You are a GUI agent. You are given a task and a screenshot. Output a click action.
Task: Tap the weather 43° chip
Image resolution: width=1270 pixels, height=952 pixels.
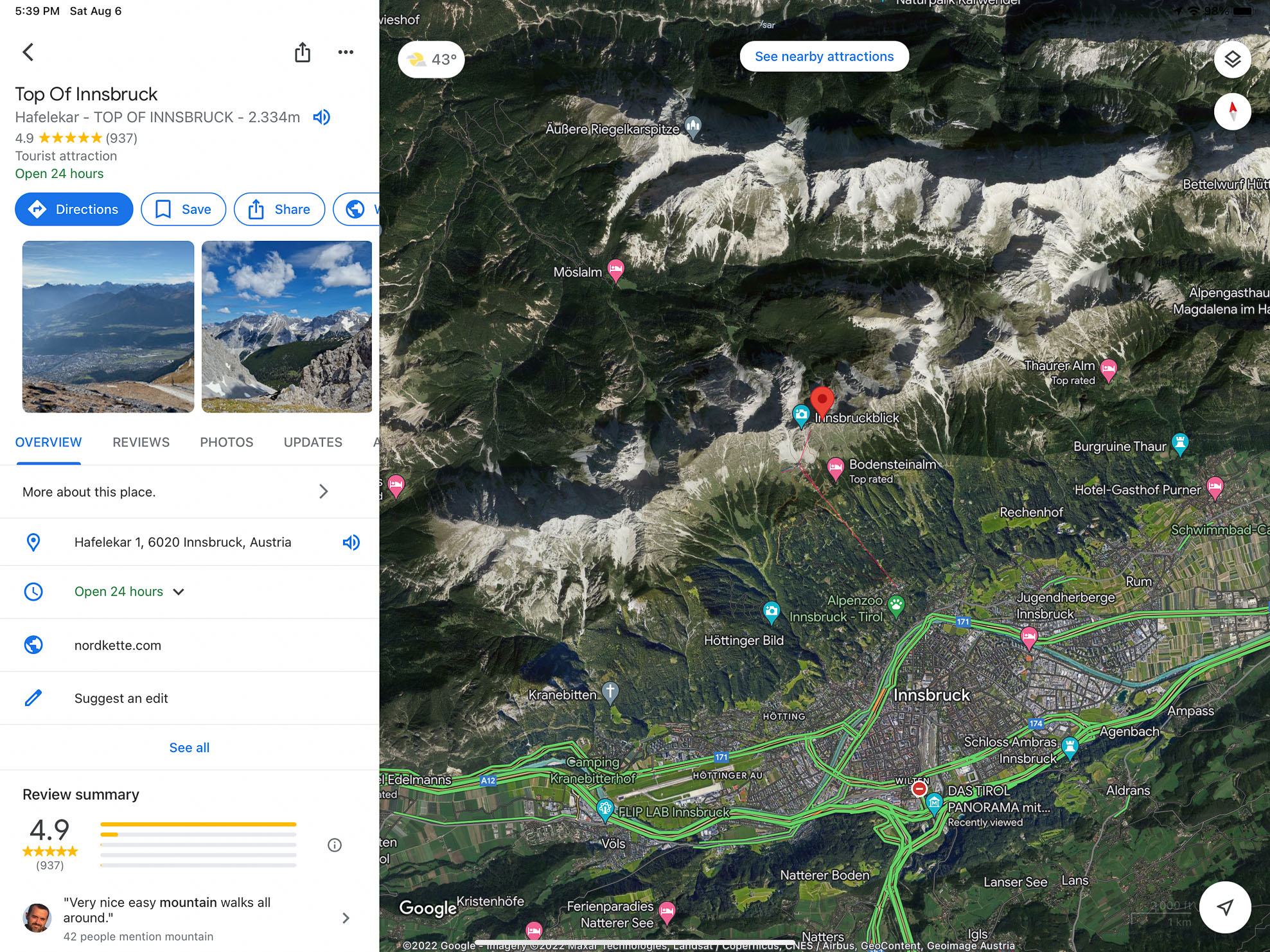[431, 60]
